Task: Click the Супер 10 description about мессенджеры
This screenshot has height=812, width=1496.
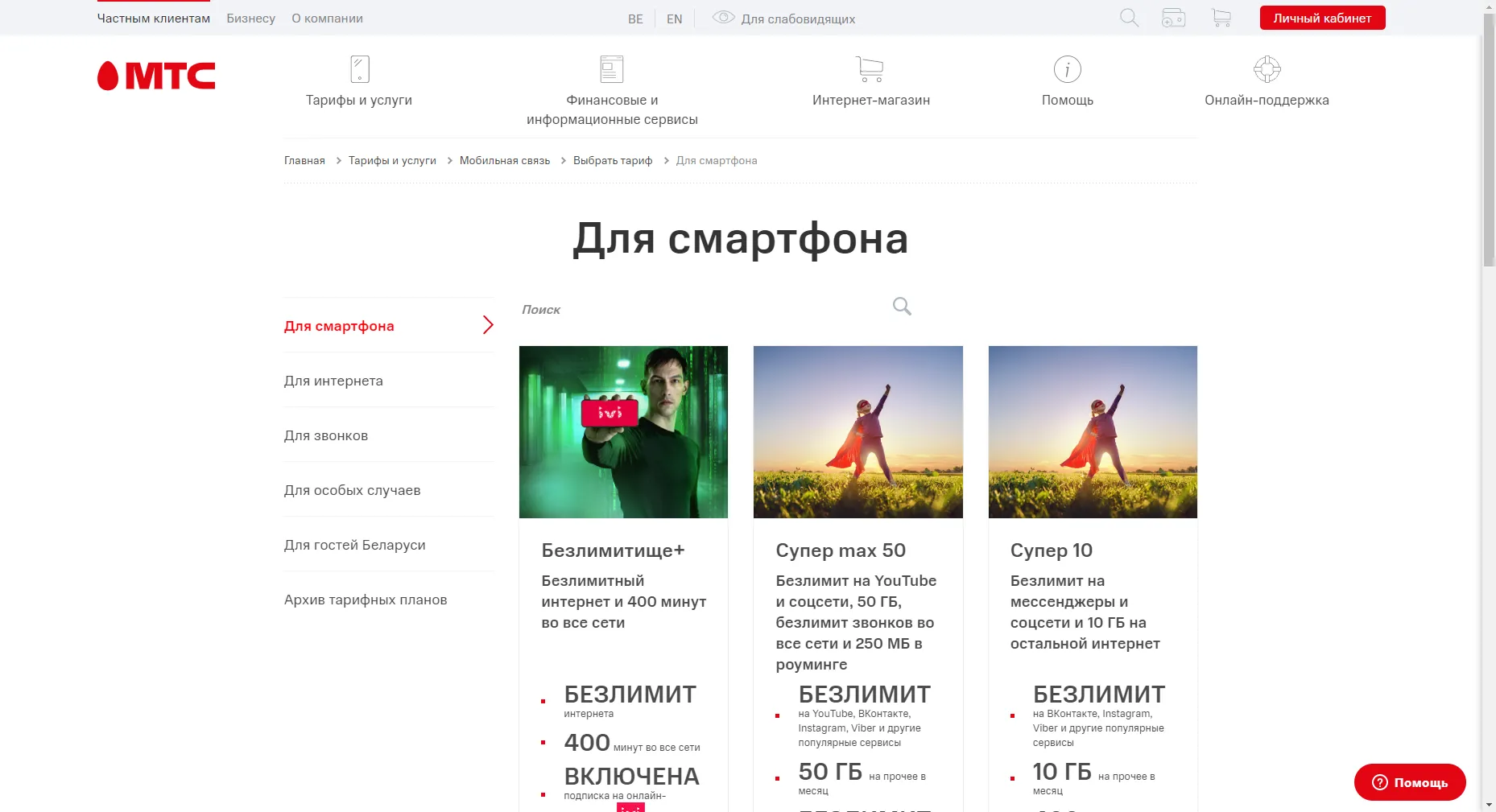Action: [x=1085, y=612]
